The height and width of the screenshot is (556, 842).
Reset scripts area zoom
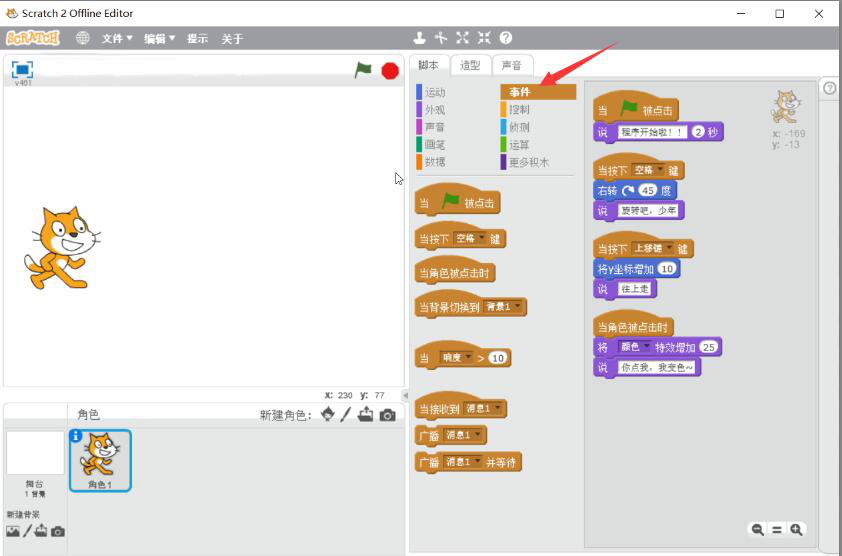coord(777,530)
